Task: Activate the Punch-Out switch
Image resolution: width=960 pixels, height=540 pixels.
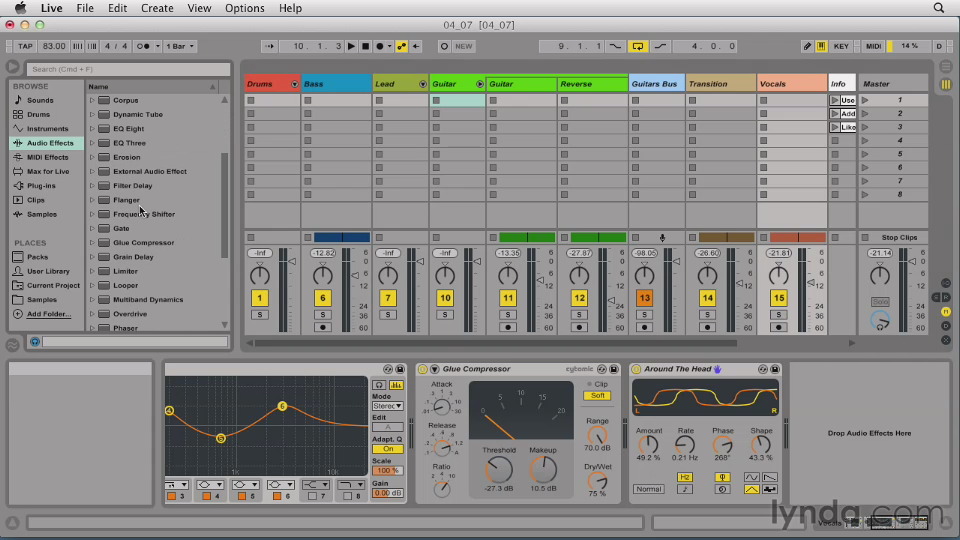Action: point(660,46)
